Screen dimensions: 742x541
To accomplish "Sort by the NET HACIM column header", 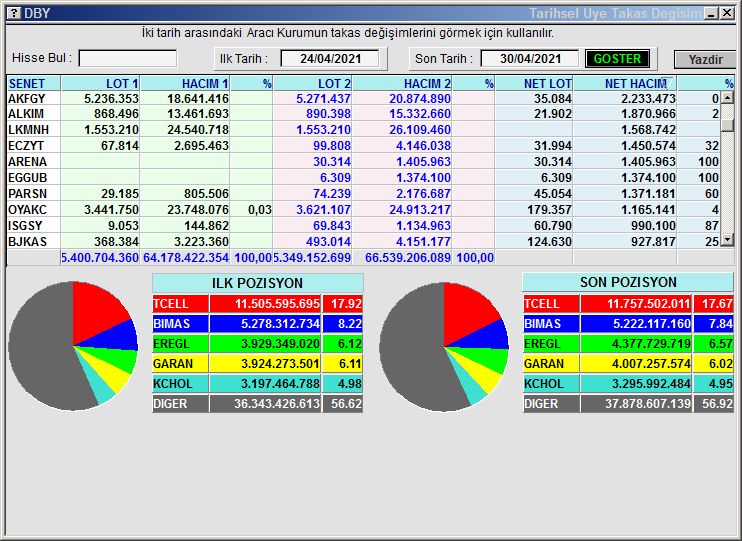I will (625, 83).
